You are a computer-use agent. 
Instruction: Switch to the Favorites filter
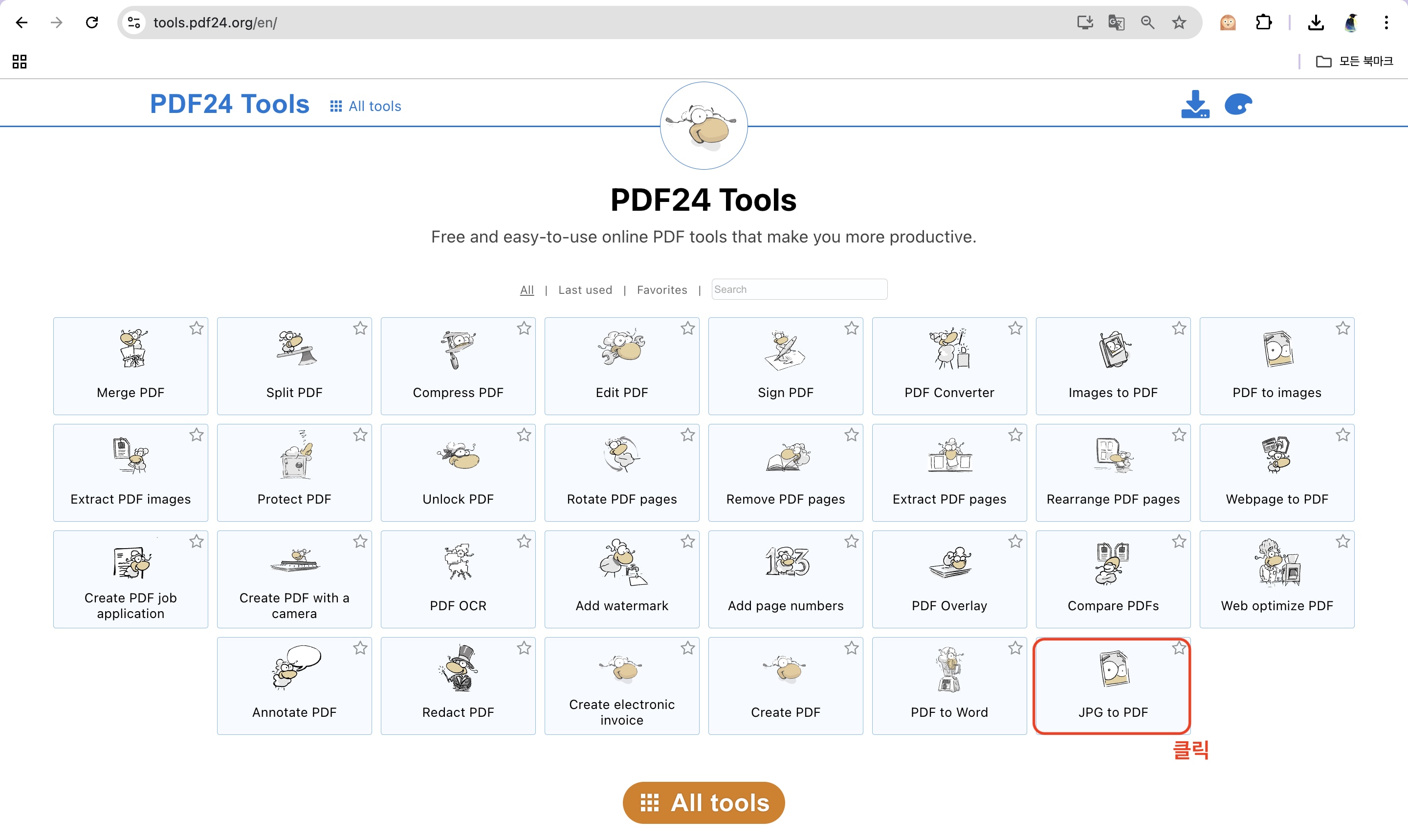click(x=661, y=290)
